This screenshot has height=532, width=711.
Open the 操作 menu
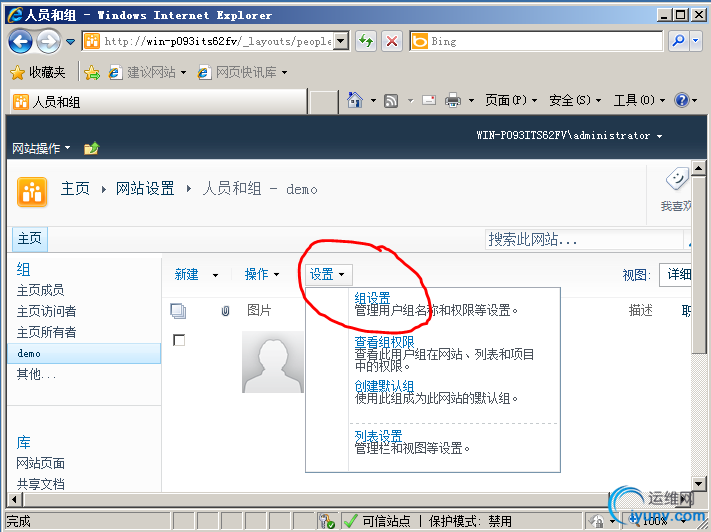(x=262, y=274)
